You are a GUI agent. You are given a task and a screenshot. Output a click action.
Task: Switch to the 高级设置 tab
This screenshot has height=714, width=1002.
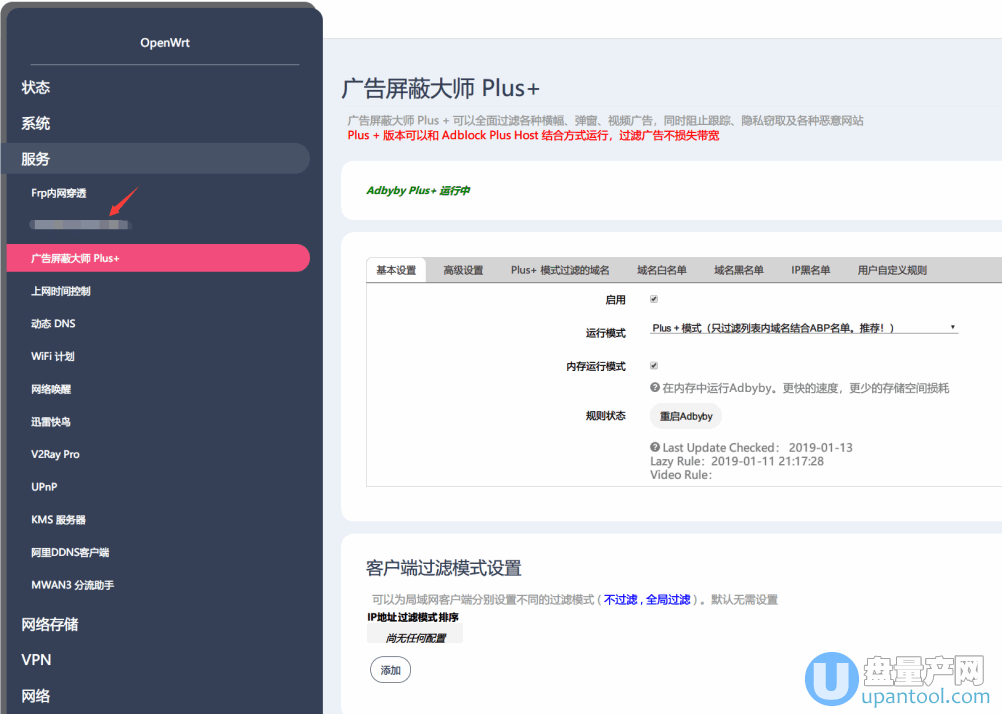click(x=463, y=270)
